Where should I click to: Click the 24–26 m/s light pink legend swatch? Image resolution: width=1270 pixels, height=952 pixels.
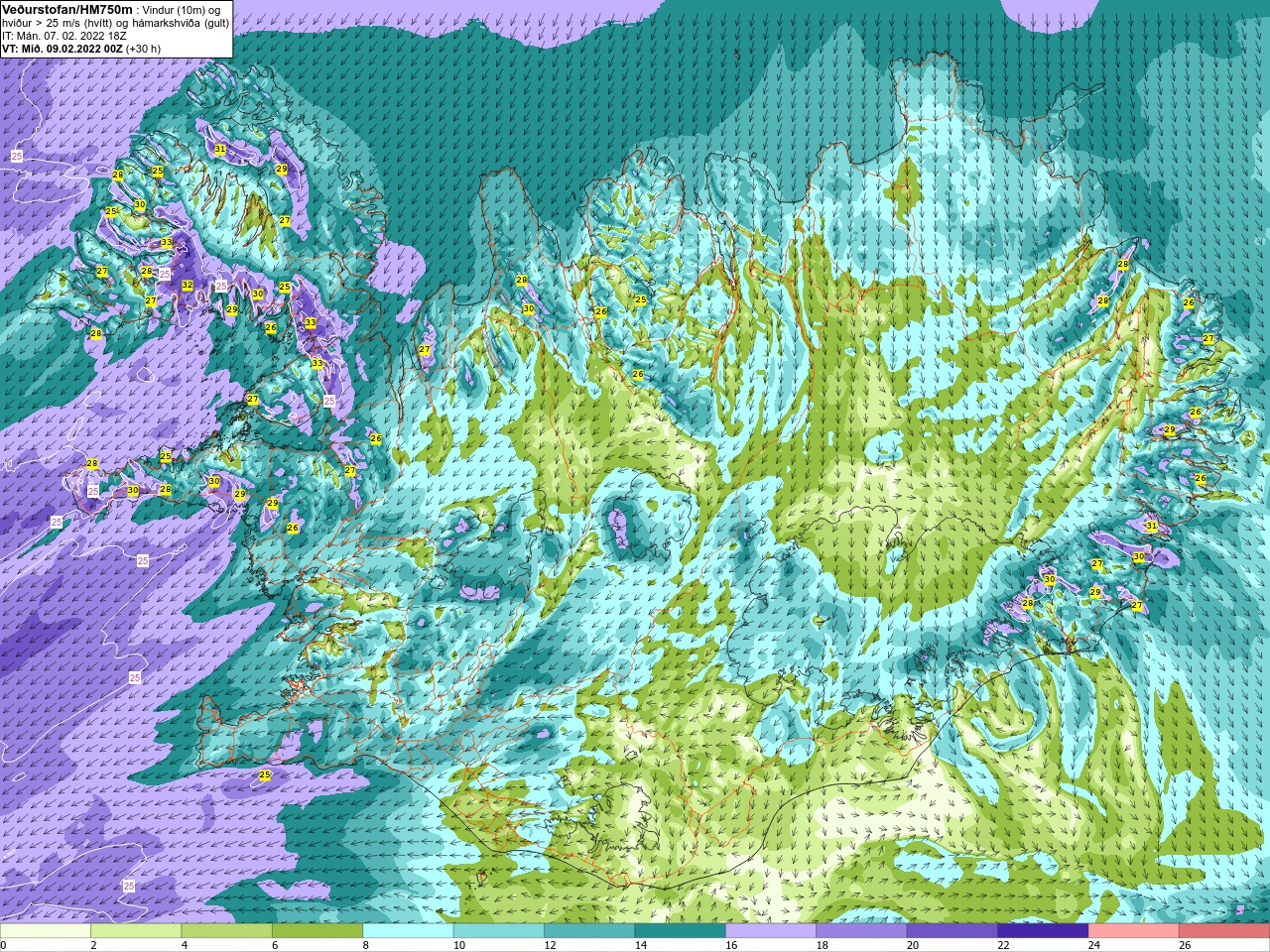1134,931
